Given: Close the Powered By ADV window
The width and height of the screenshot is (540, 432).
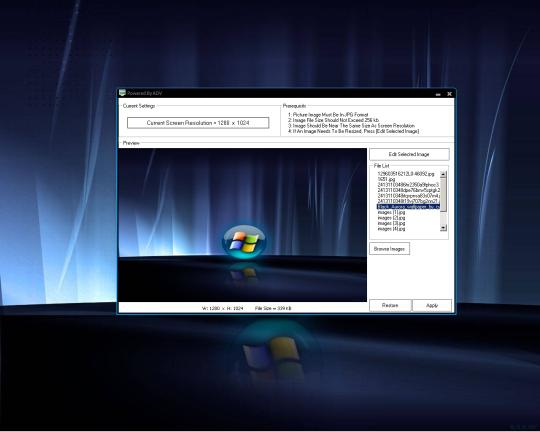Looking at the screenshot, I should [x=449, y=94].
